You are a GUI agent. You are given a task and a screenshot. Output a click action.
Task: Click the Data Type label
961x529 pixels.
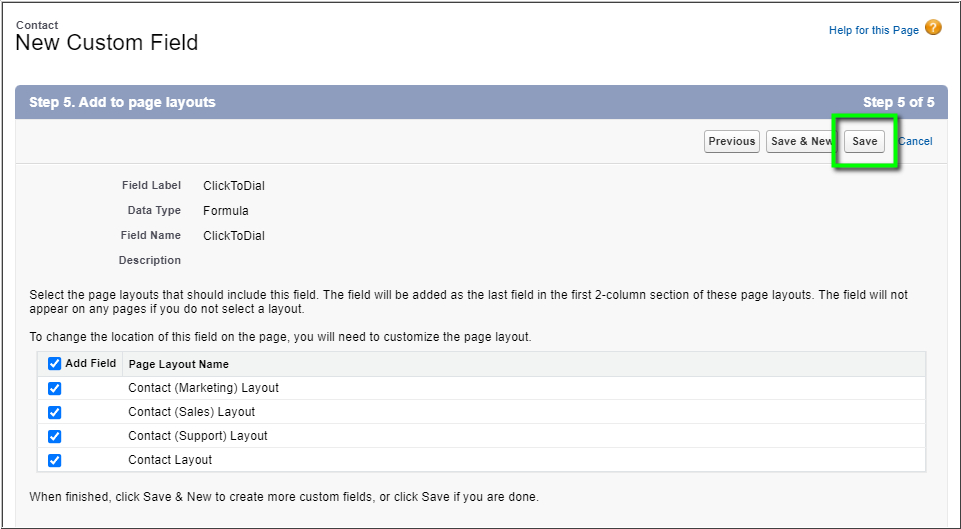pos(154,210)
